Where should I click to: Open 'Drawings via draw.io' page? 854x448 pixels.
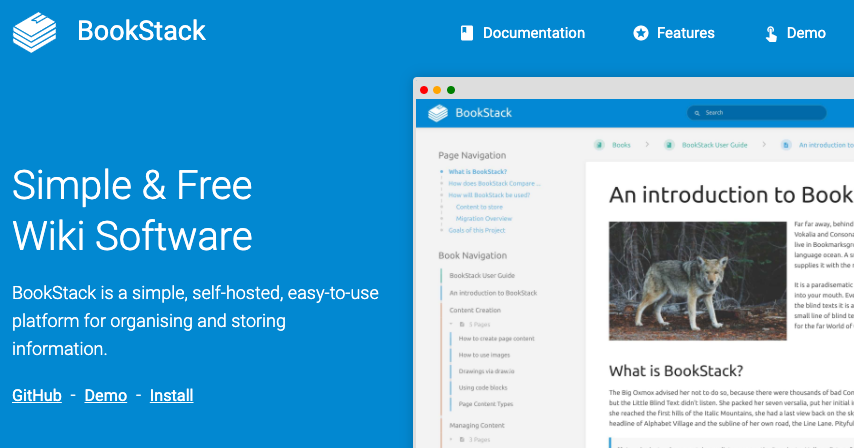click(x=486, y=371)
